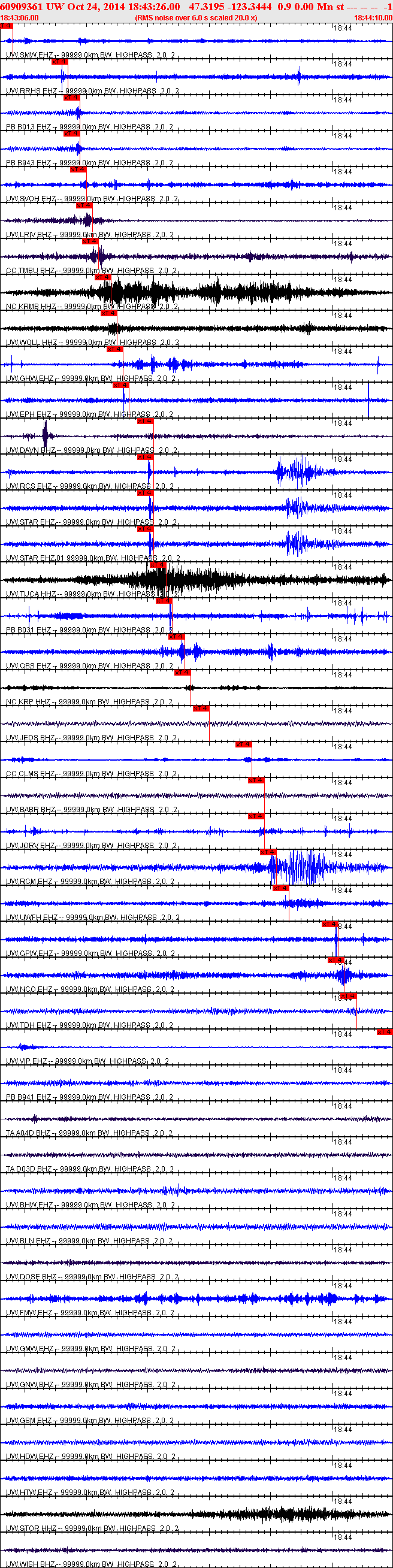
Task: Select the UW.RCM EHZ station label
Action: click(x=90, y=882)
